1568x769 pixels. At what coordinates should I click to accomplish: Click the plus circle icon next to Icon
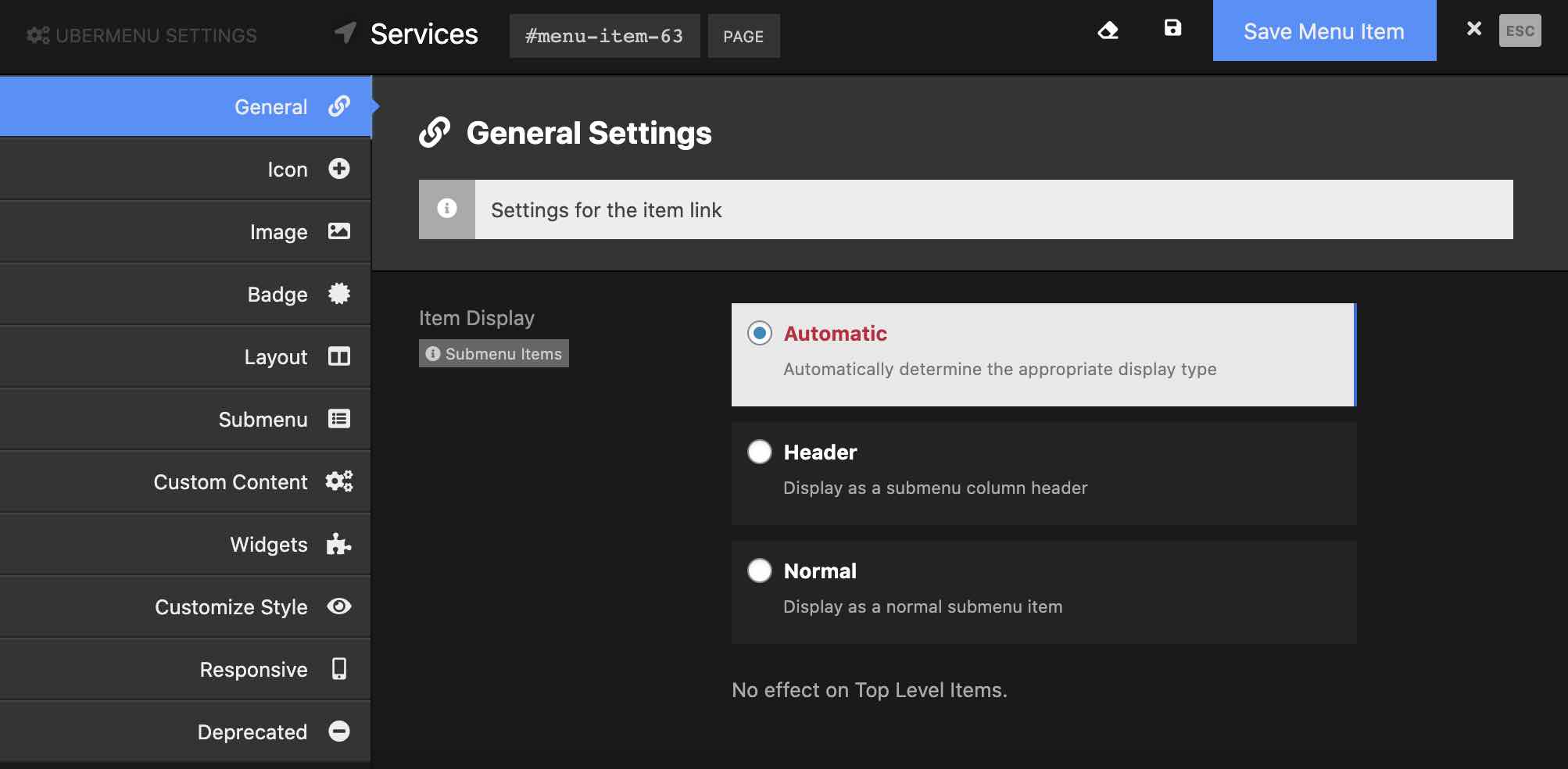(338, 169)
